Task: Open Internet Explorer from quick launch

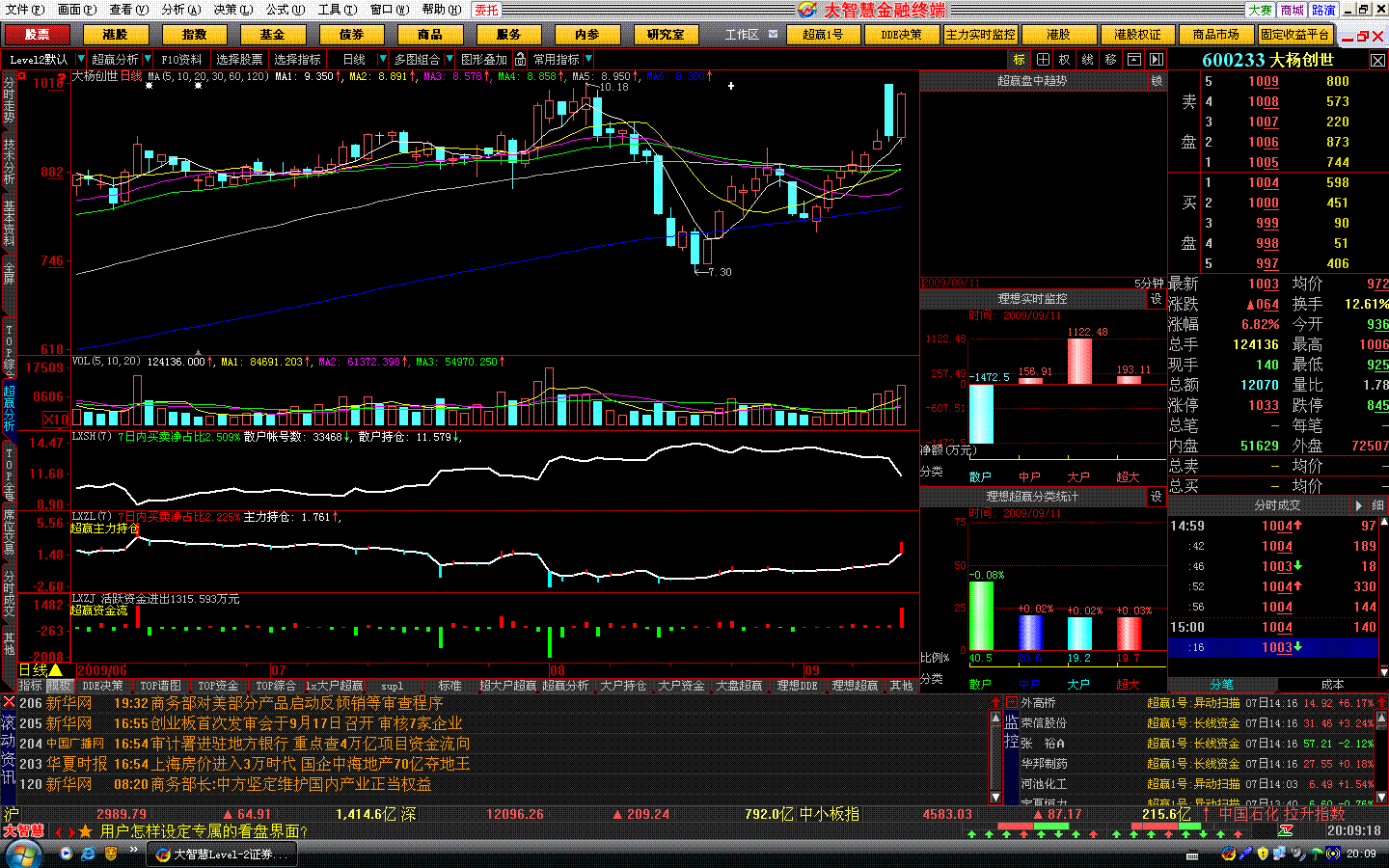Action: coord(88,854)
